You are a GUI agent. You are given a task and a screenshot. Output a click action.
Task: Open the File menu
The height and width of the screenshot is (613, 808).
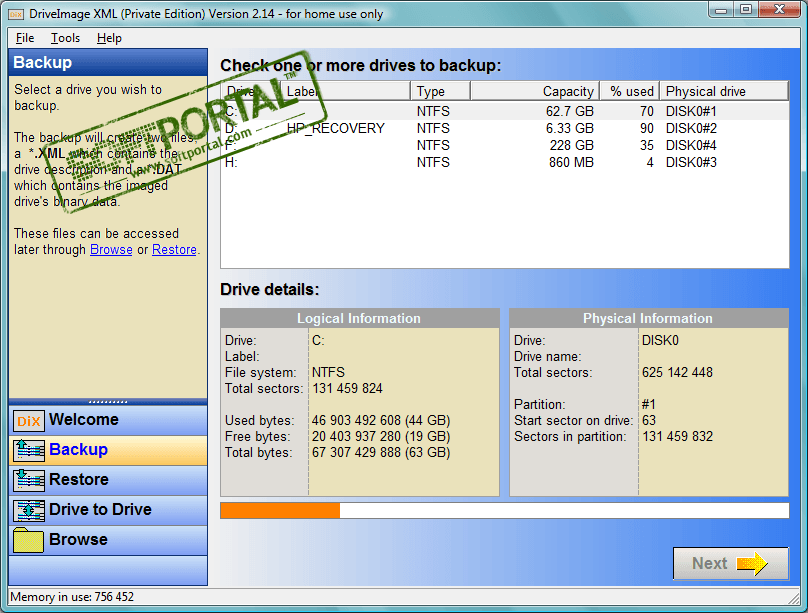click(x=25, y=38)
